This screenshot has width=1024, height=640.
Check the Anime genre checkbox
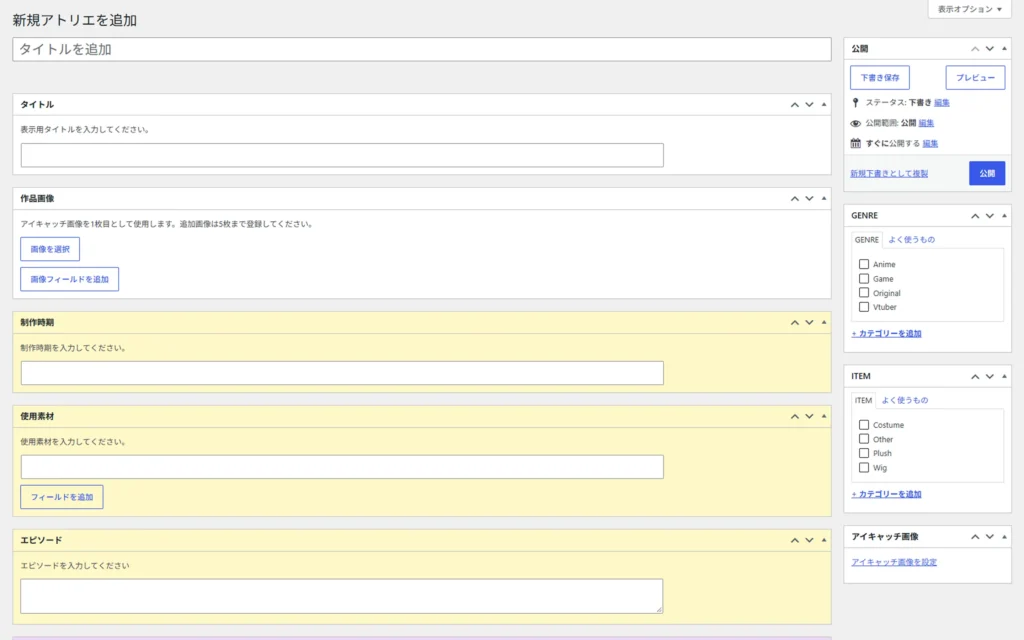pos(864,264)
